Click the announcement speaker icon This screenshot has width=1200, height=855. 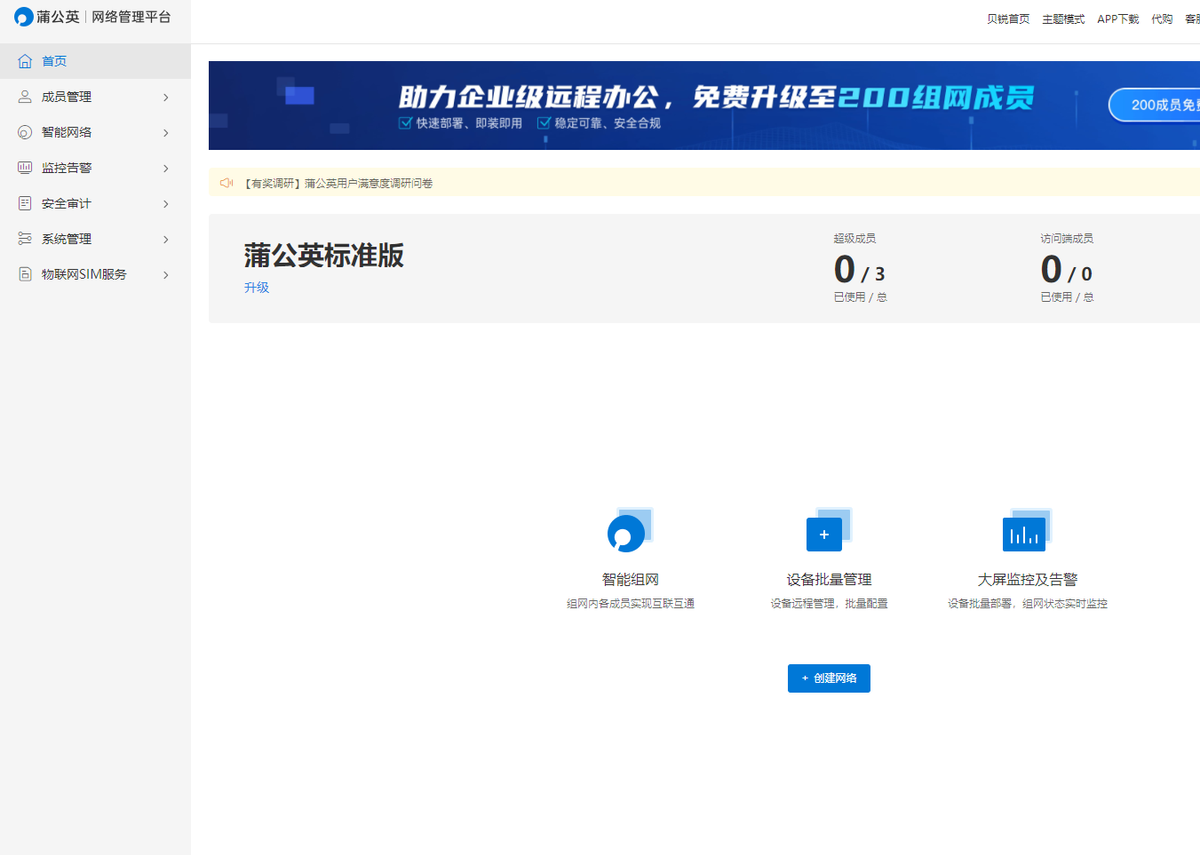226,183
